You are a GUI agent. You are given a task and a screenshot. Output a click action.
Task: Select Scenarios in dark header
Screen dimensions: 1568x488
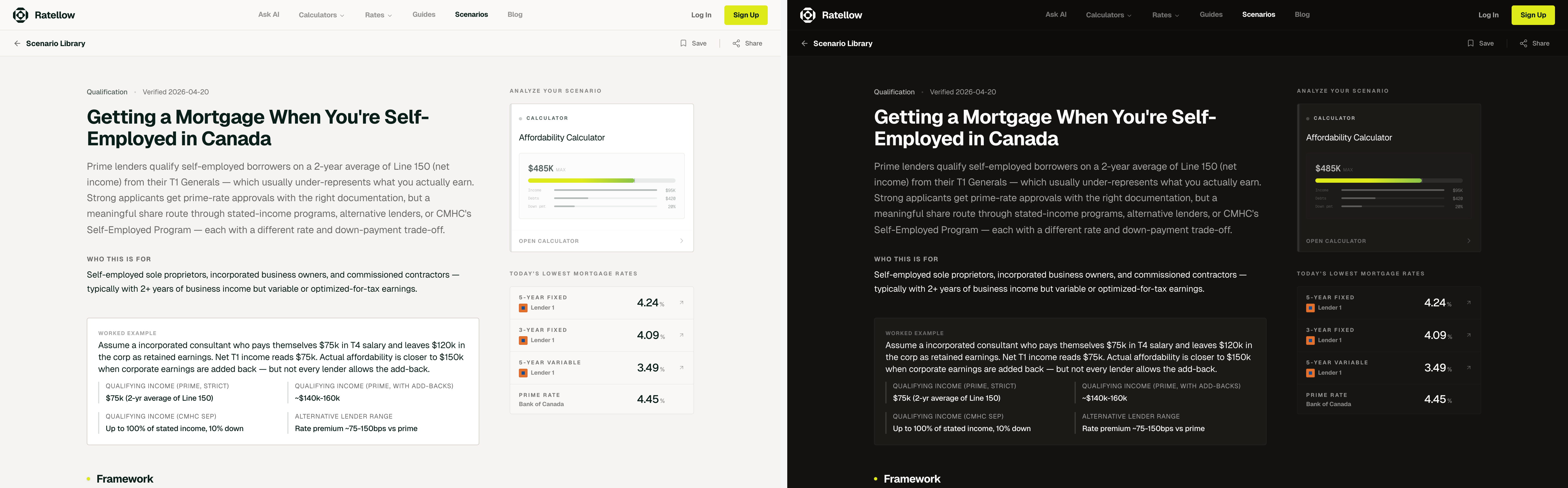pos(1258,15)
